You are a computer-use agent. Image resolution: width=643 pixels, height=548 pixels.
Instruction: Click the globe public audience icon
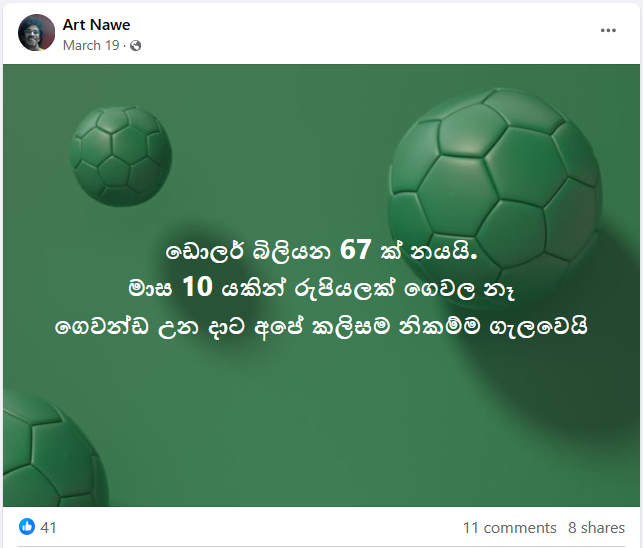(135, 46)
